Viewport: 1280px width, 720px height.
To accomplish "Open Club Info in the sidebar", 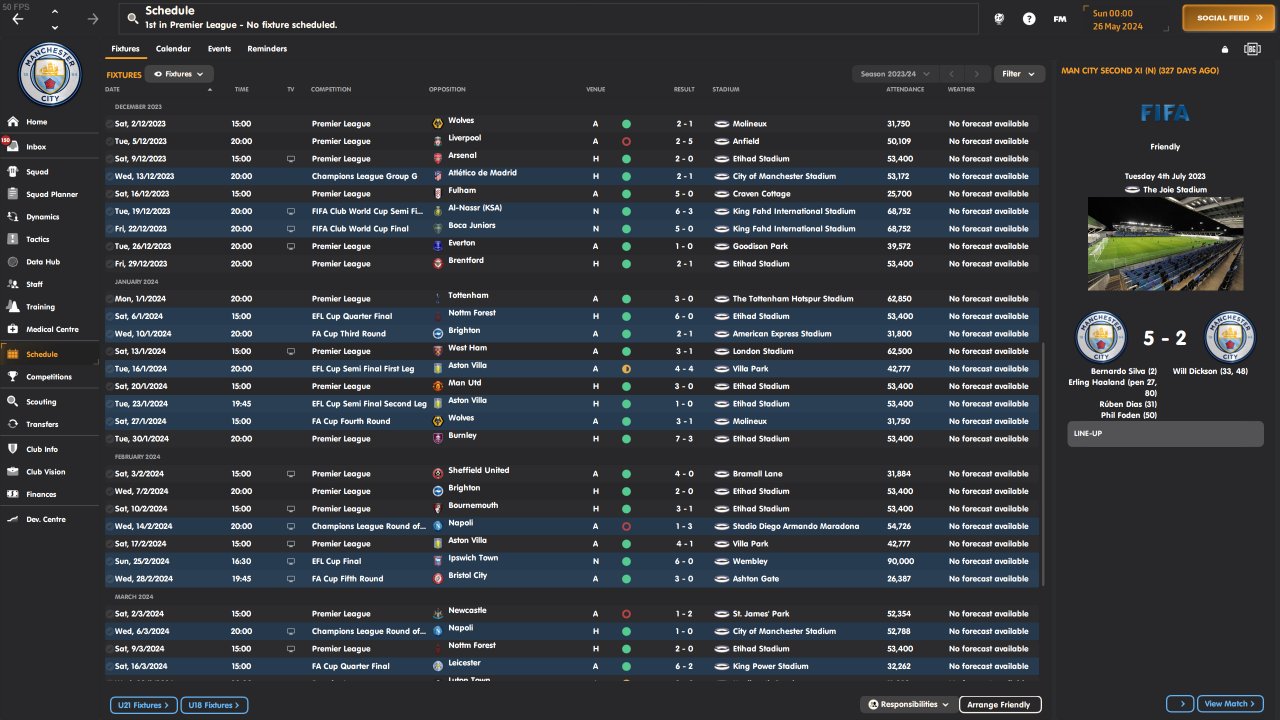I will (x=42, y=449).
